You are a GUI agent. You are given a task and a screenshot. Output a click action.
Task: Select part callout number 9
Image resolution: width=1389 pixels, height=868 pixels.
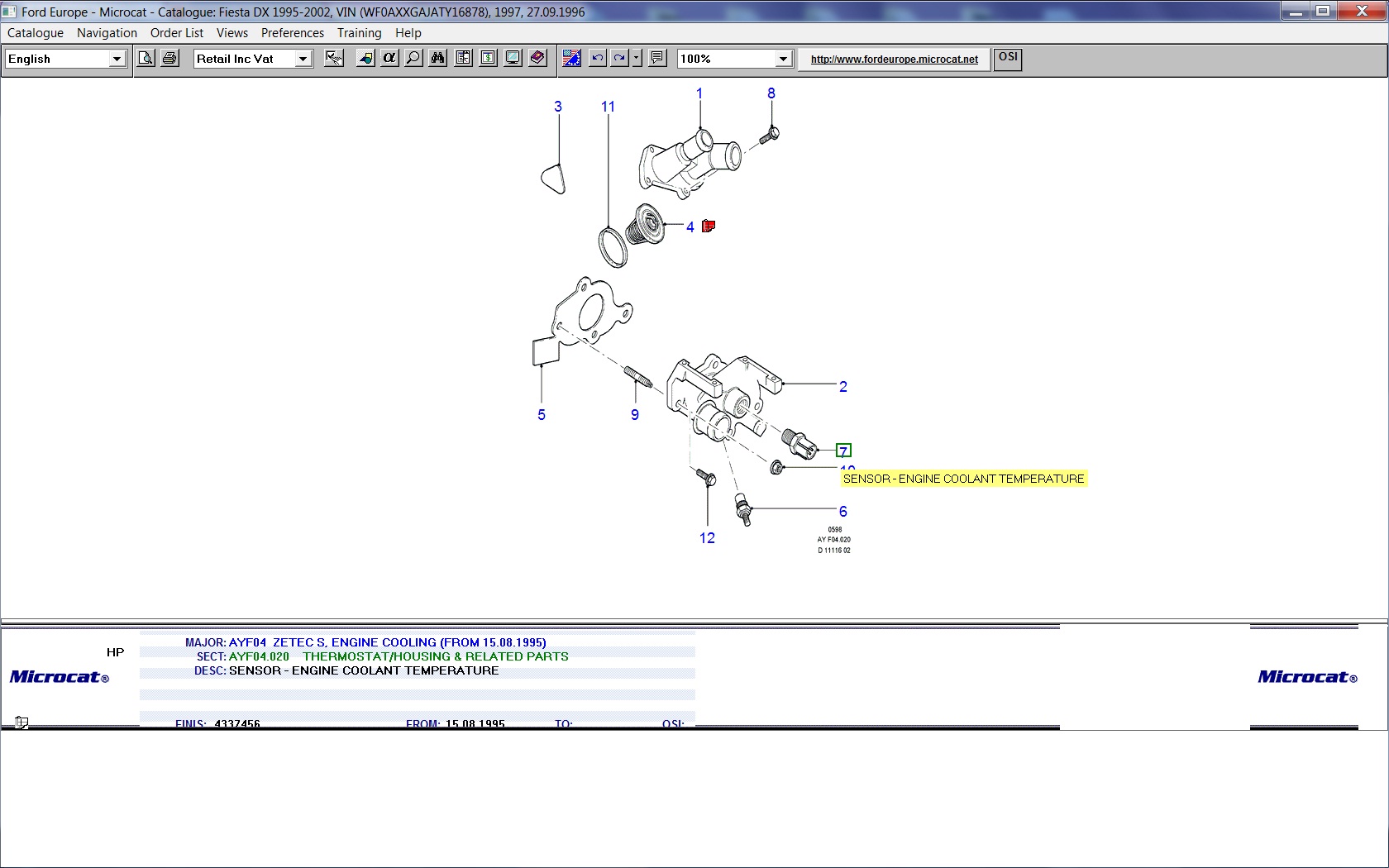pyautogui.click(x=635, y=415)
